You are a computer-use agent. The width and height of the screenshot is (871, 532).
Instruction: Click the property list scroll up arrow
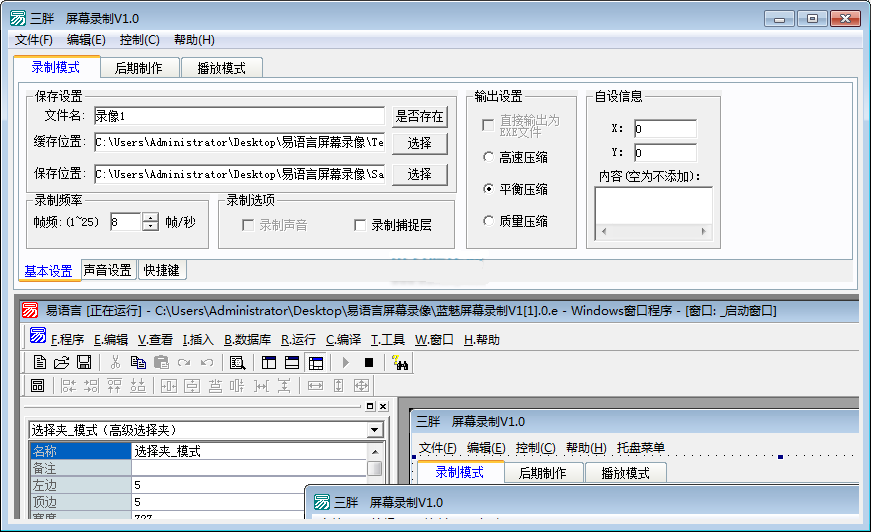tap(375, 452)
